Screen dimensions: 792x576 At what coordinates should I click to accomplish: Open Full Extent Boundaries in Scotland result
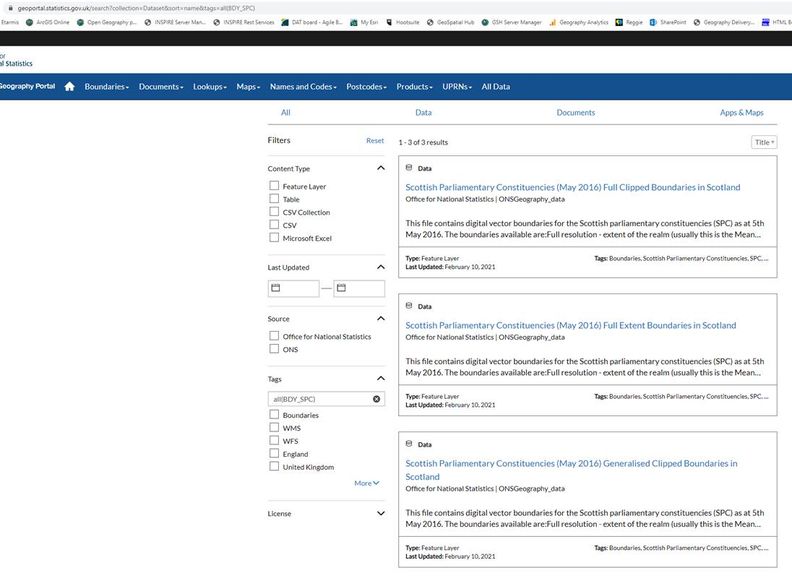(571, 325)
